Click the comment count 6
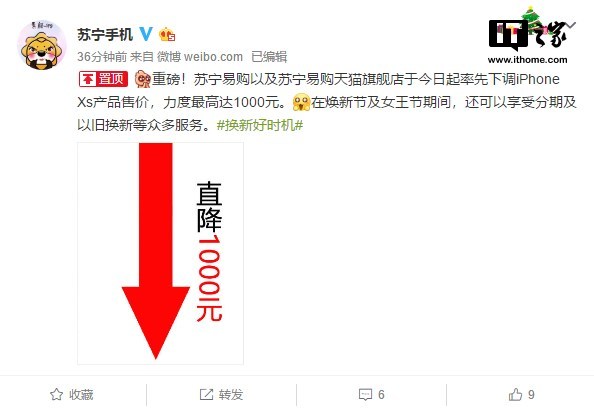The height and width of the screenshot is (411, 594). point(381,395)
